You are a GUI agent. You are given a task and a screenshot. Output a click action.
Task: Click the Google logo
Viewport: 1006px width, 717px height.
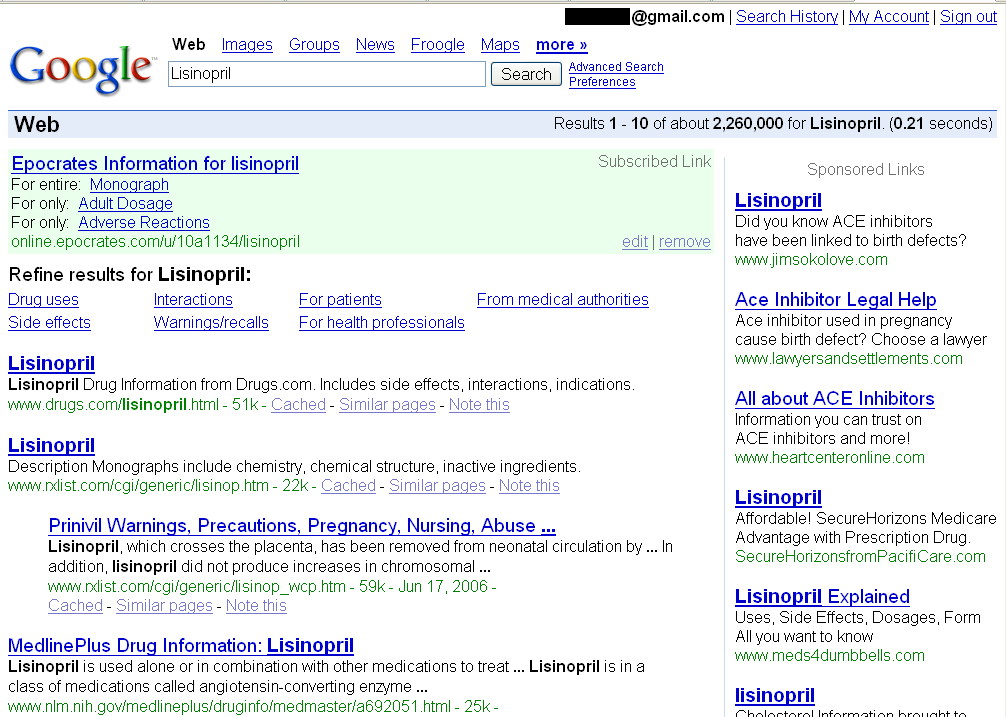(81, 69)
